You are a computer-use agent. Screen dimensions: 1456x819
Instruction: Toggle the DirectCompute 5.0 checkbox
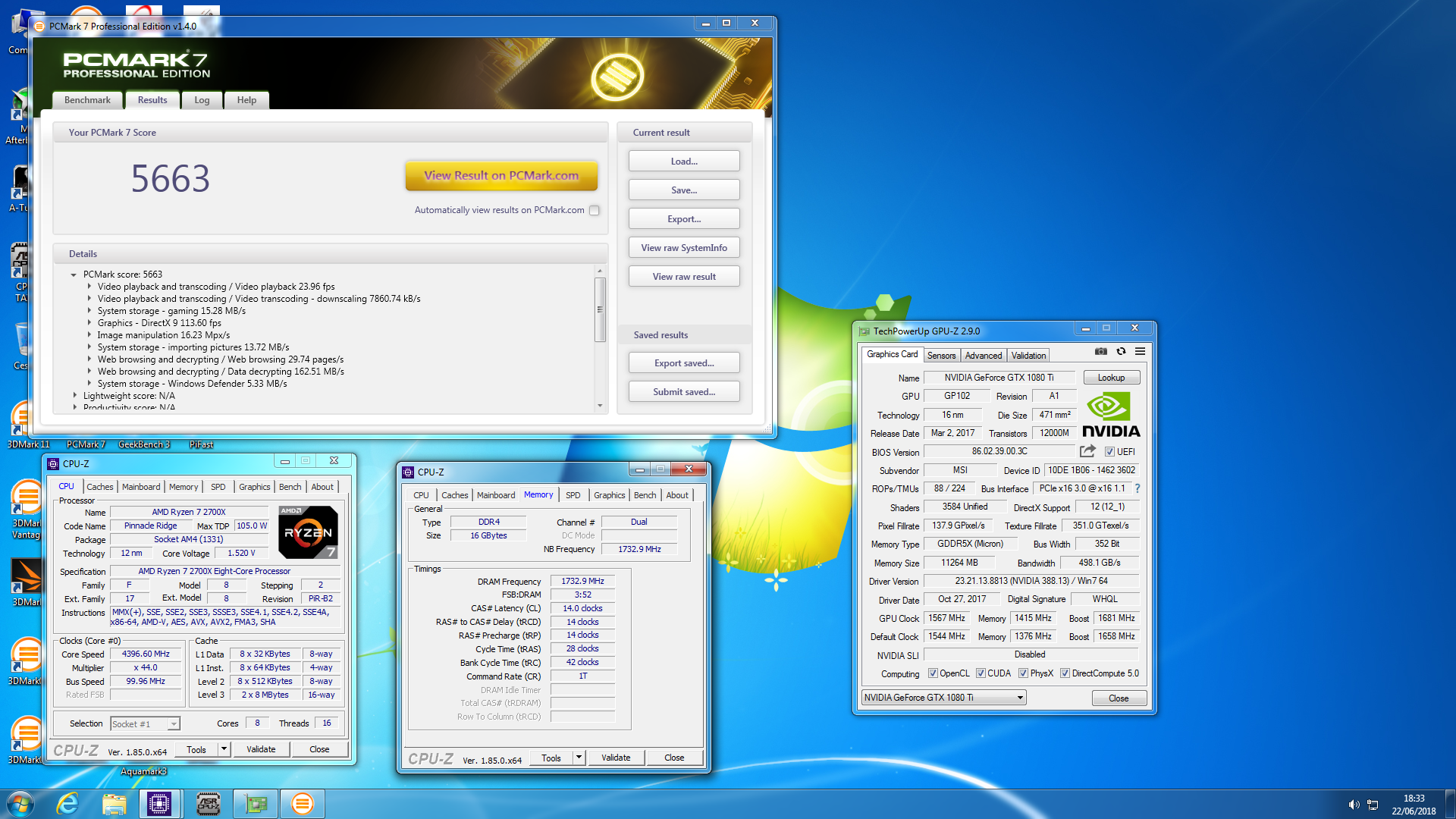[x=1065, y=673]
